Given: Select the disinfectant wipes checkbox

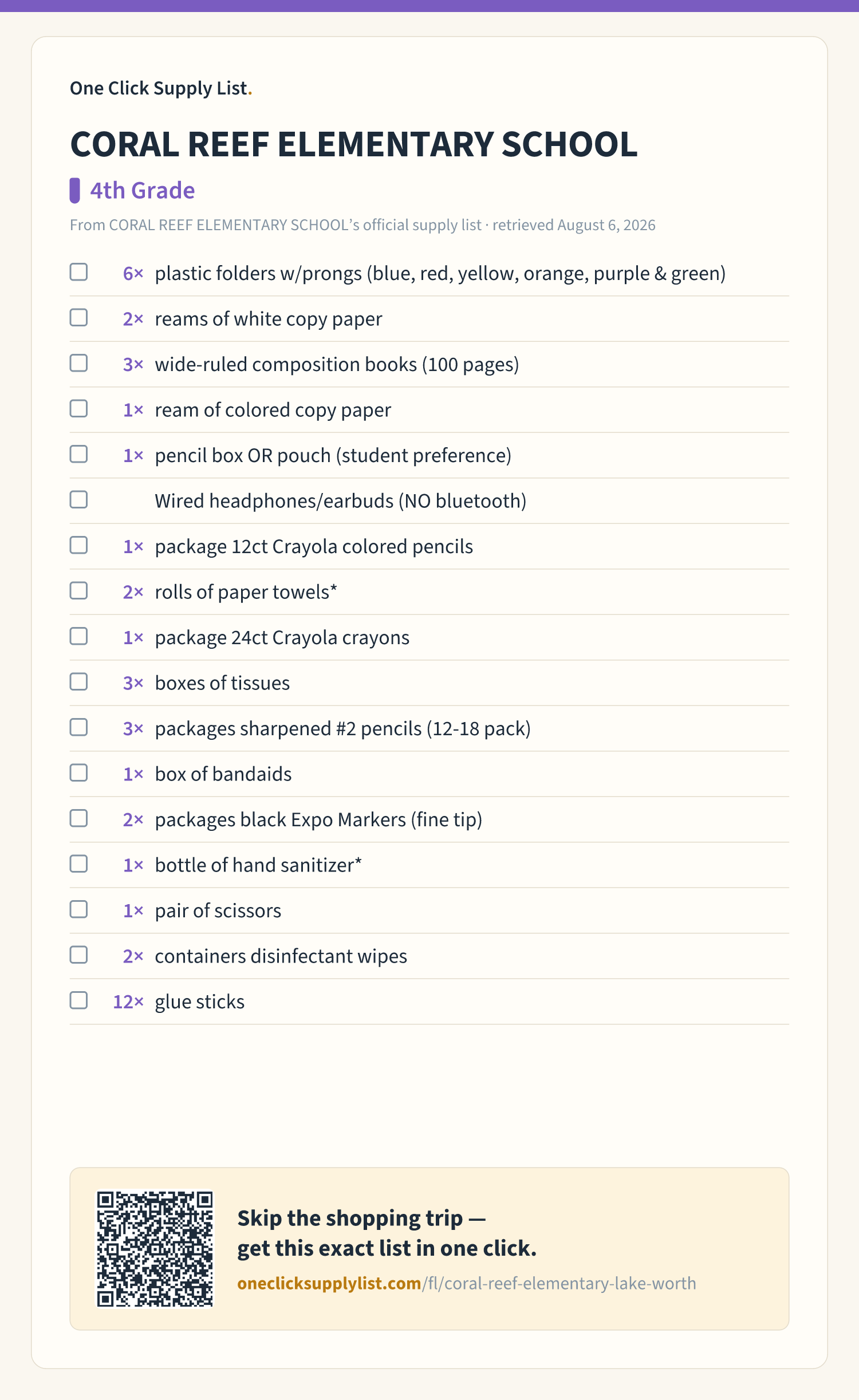Looking at the screenshot, I should pyautogui.click(x=78, y=955).
